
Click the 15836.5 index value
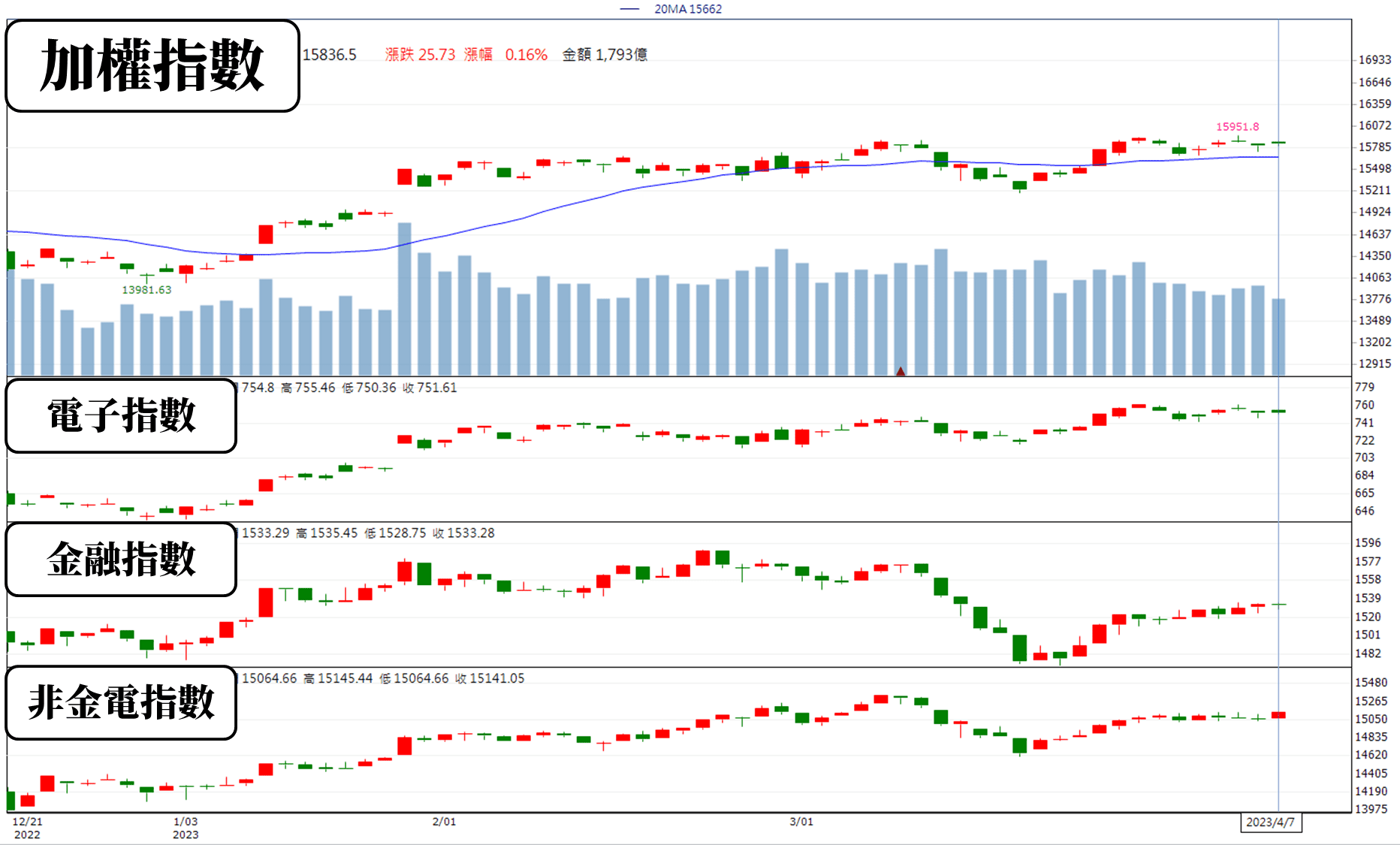330,55
